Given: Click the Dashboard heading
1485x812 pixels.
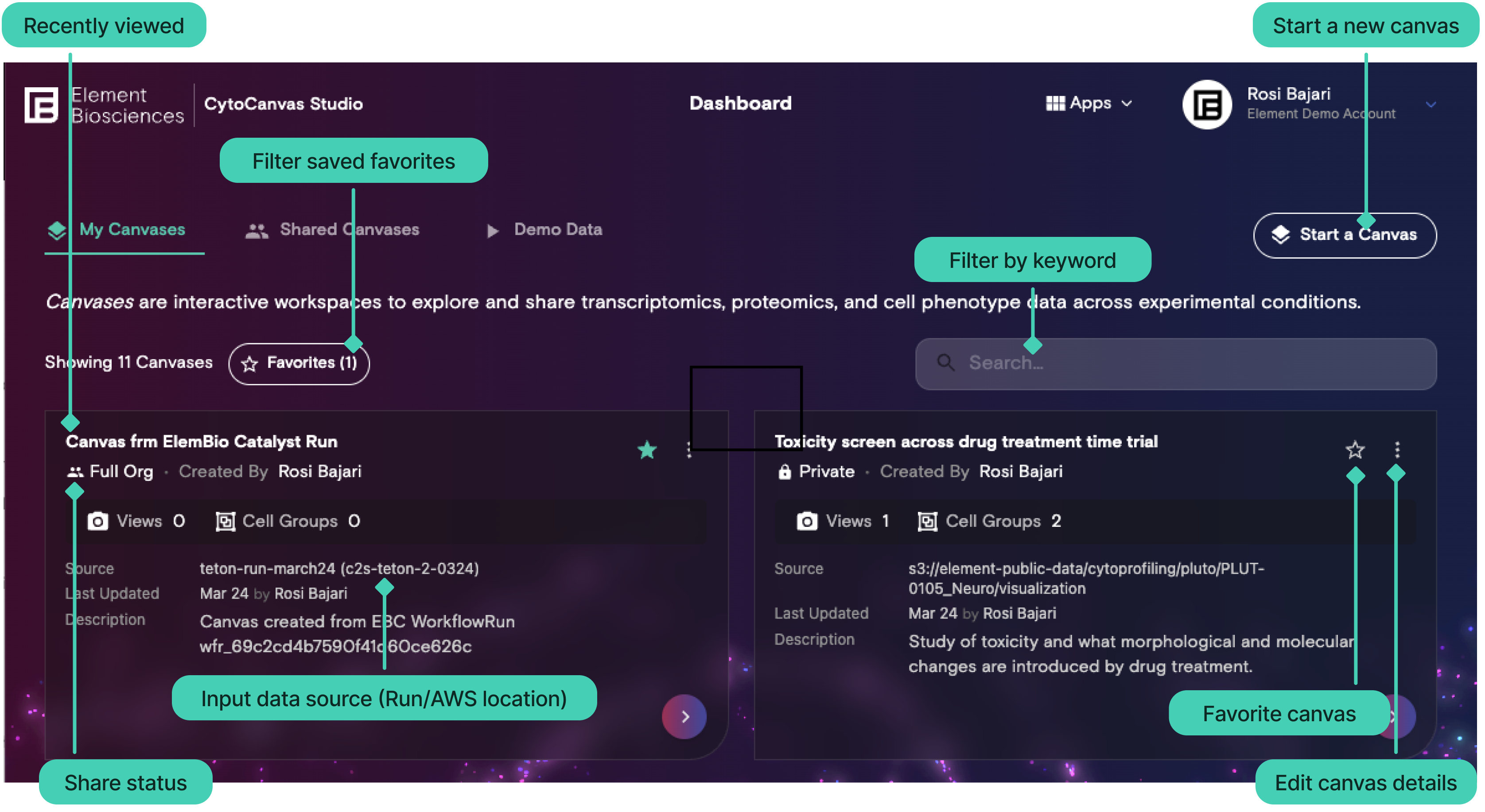Looking at the screenshot, I should (x=740, y=103).
